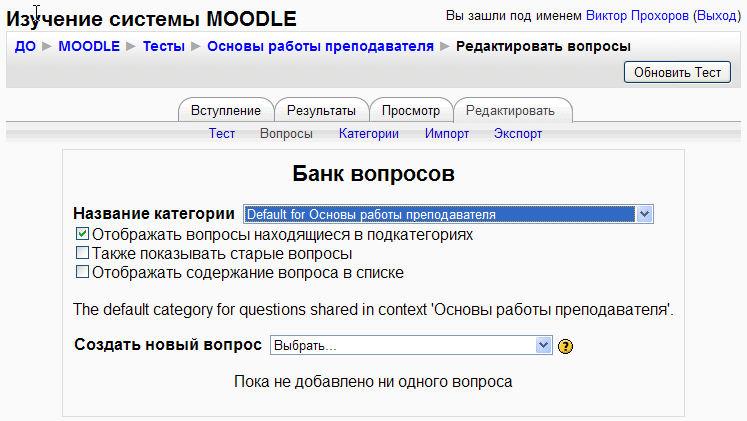Viewport: 747px width, 421px height.
Task: Follow the ДО breadcrumb link
Action: tap(25, 46)
